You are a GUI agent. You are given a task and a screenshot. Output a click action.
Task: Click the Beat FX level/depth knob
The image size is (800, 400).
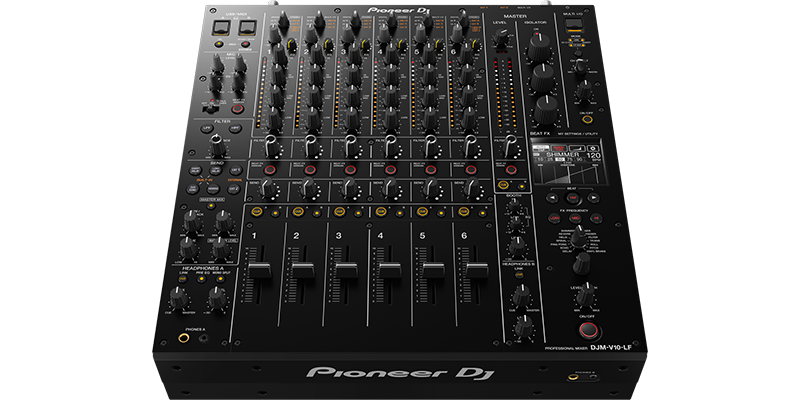pos(586,294)
